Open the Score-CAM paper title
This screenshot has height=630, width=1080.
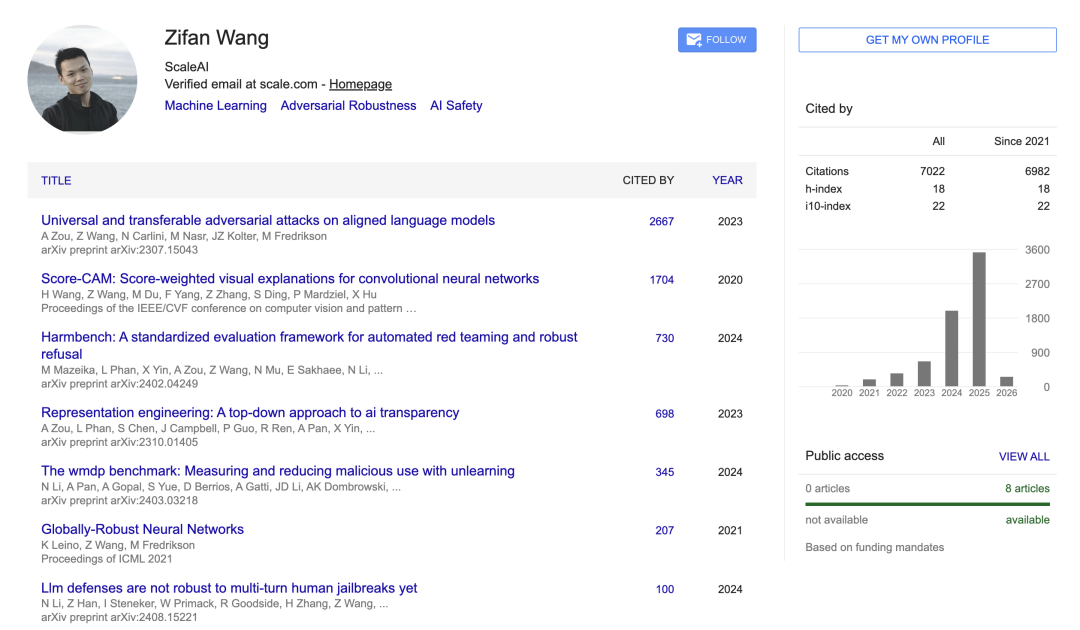pos(290,279)
